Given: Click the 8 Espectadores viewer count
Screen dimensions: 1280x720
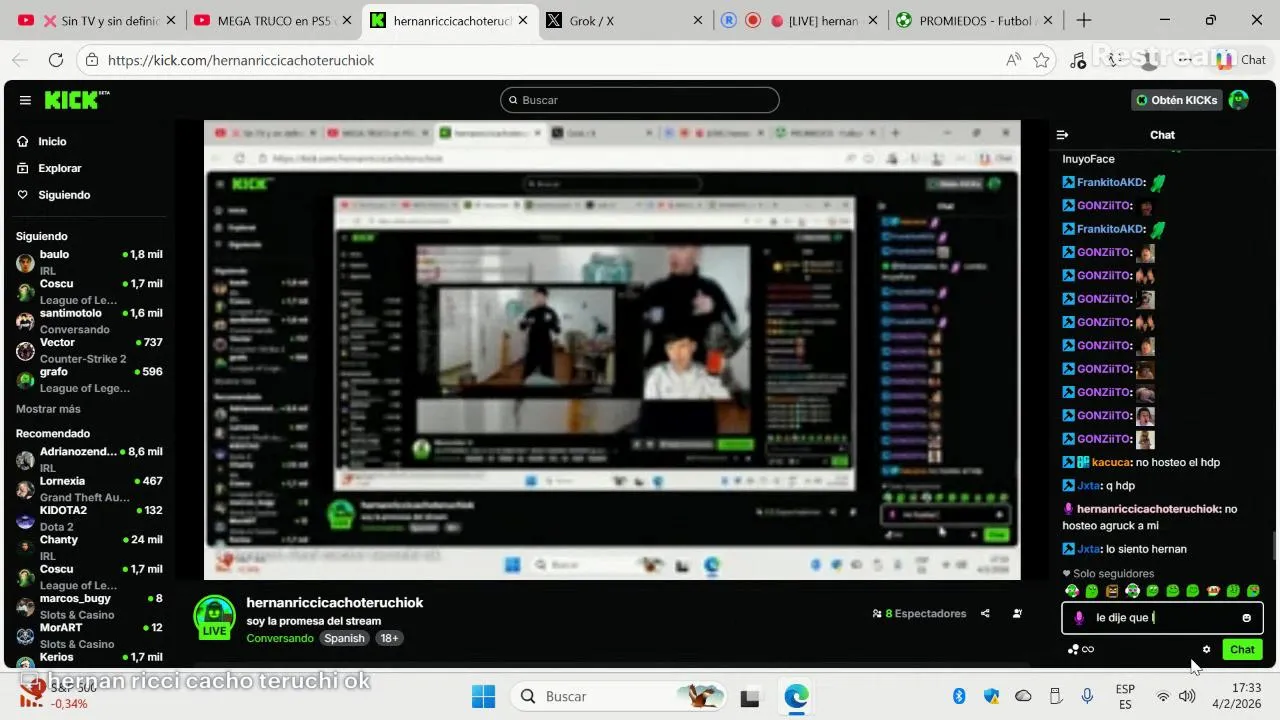Looking at the screenshot, I should pos(919,614).
